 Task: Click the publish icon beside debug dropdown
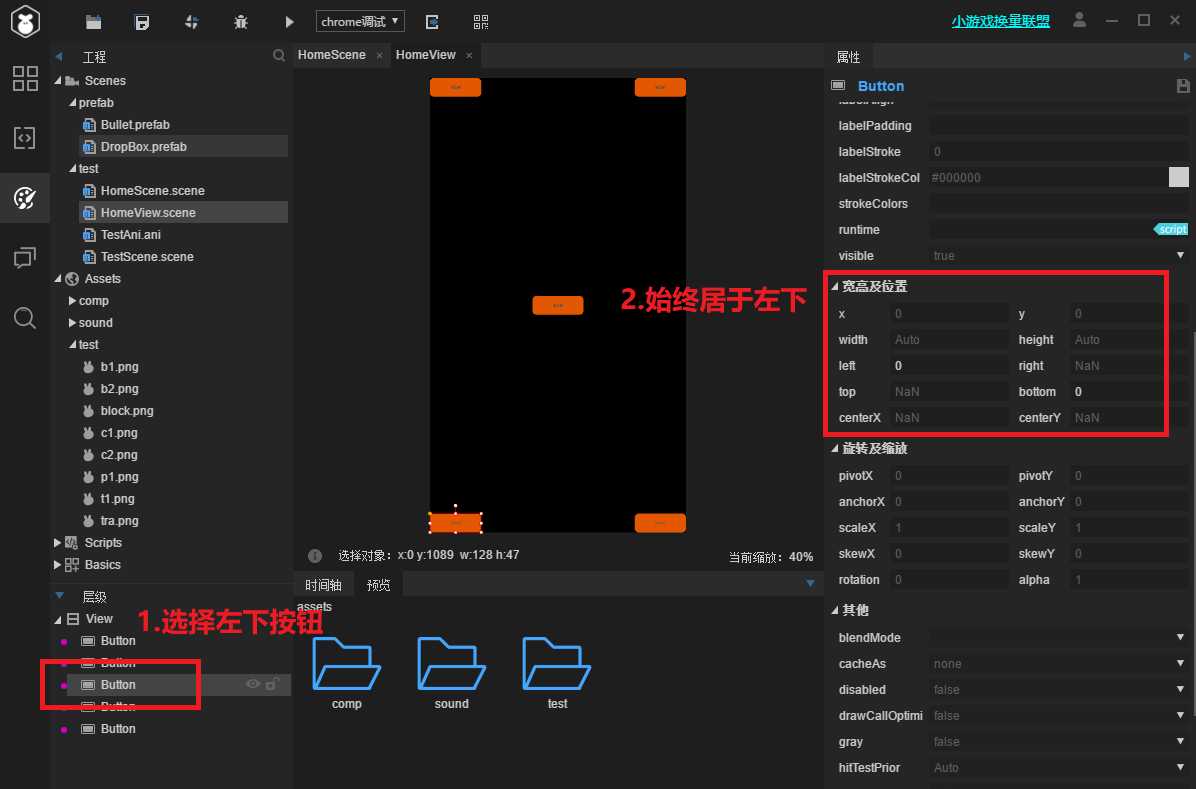[x=432, y=22]
